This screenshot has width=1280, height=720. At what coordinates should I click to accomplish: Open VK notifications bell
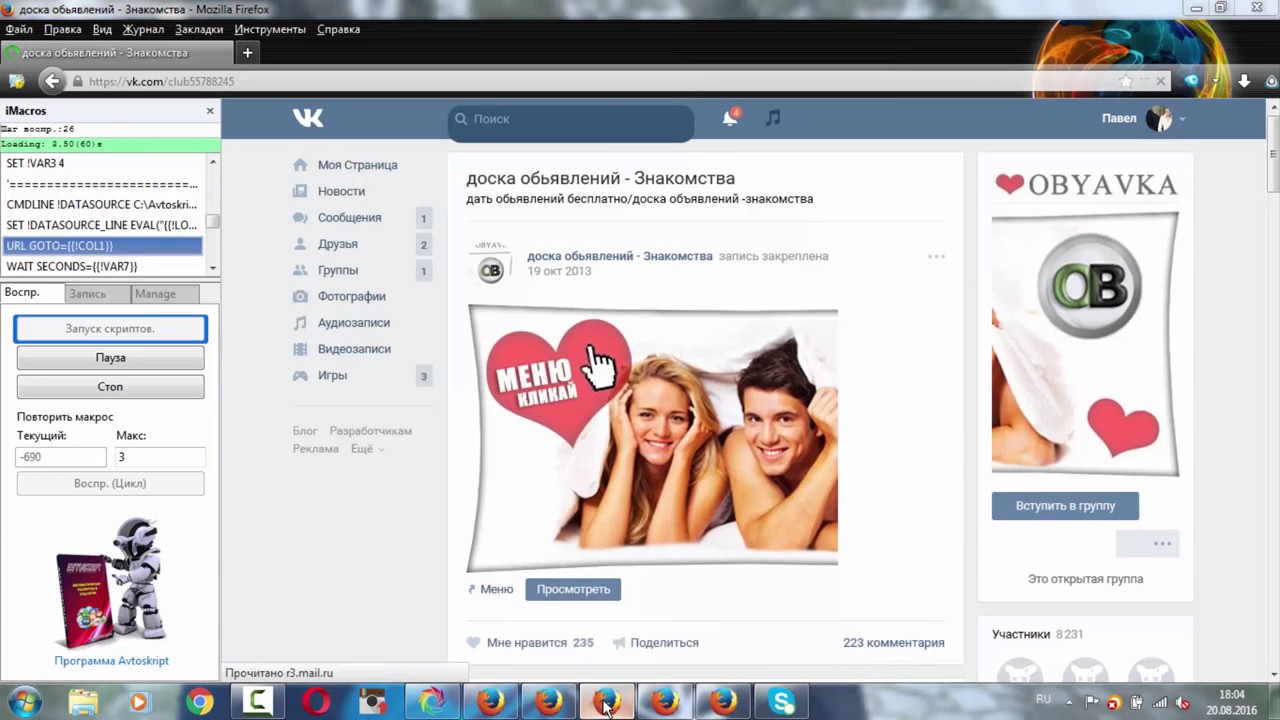pyautogui.click(x=730, y=118)
